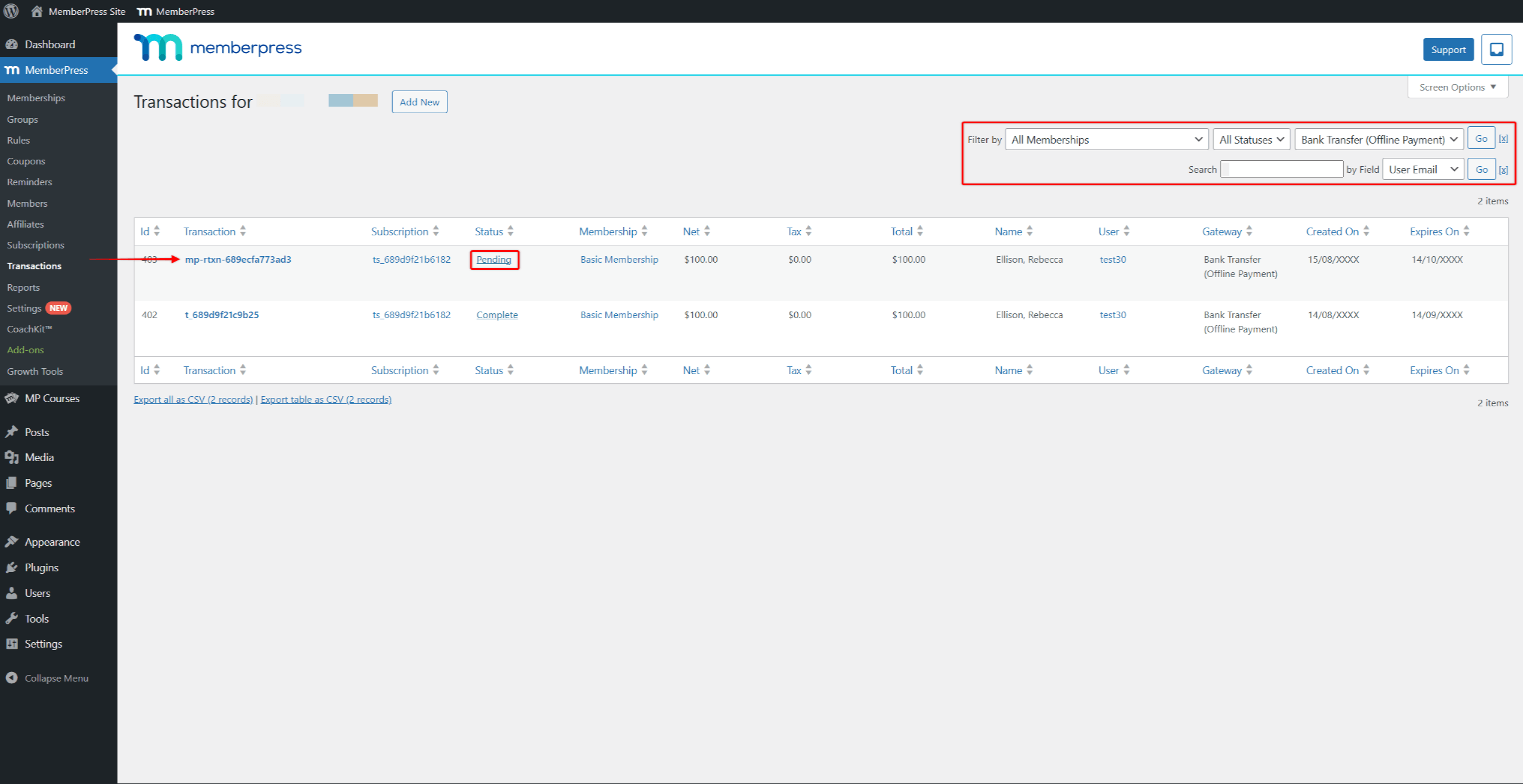Click the home icon for MemberPress Site
1523x784 pixels.
click(x=37, y=11)
